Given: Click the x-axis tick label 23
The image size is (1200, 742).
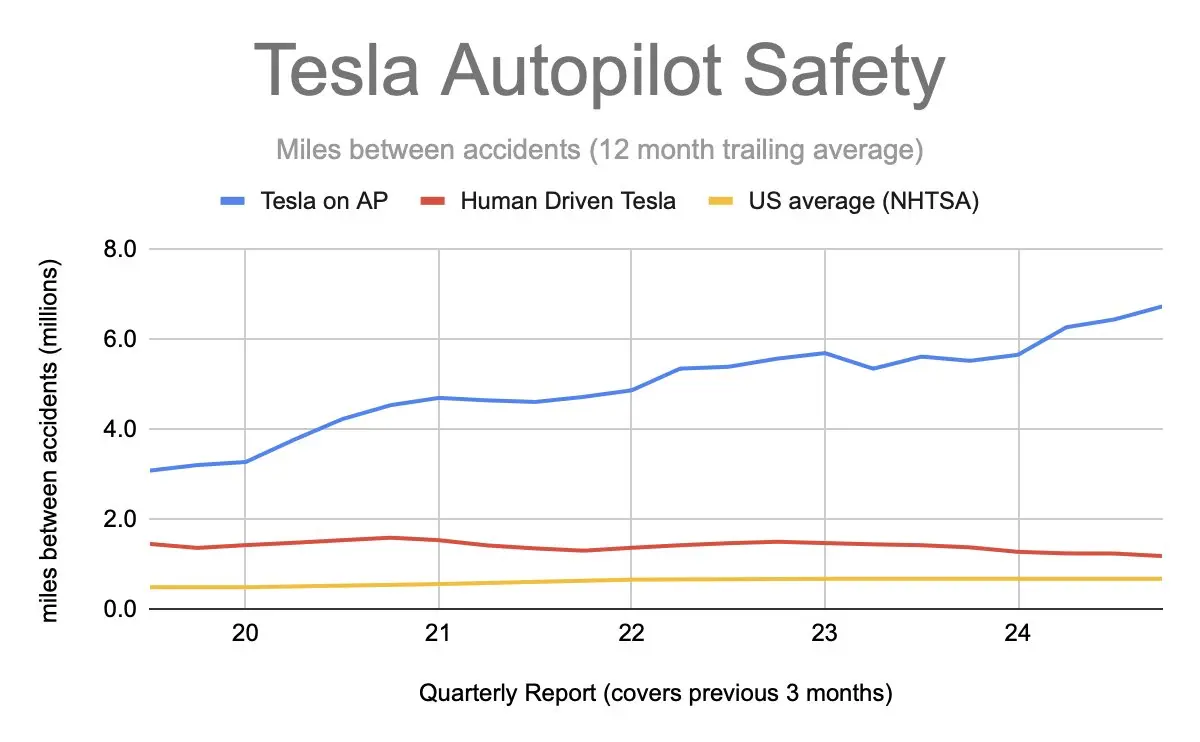Looking at the screenshot, I should click(x=824, y=636).
